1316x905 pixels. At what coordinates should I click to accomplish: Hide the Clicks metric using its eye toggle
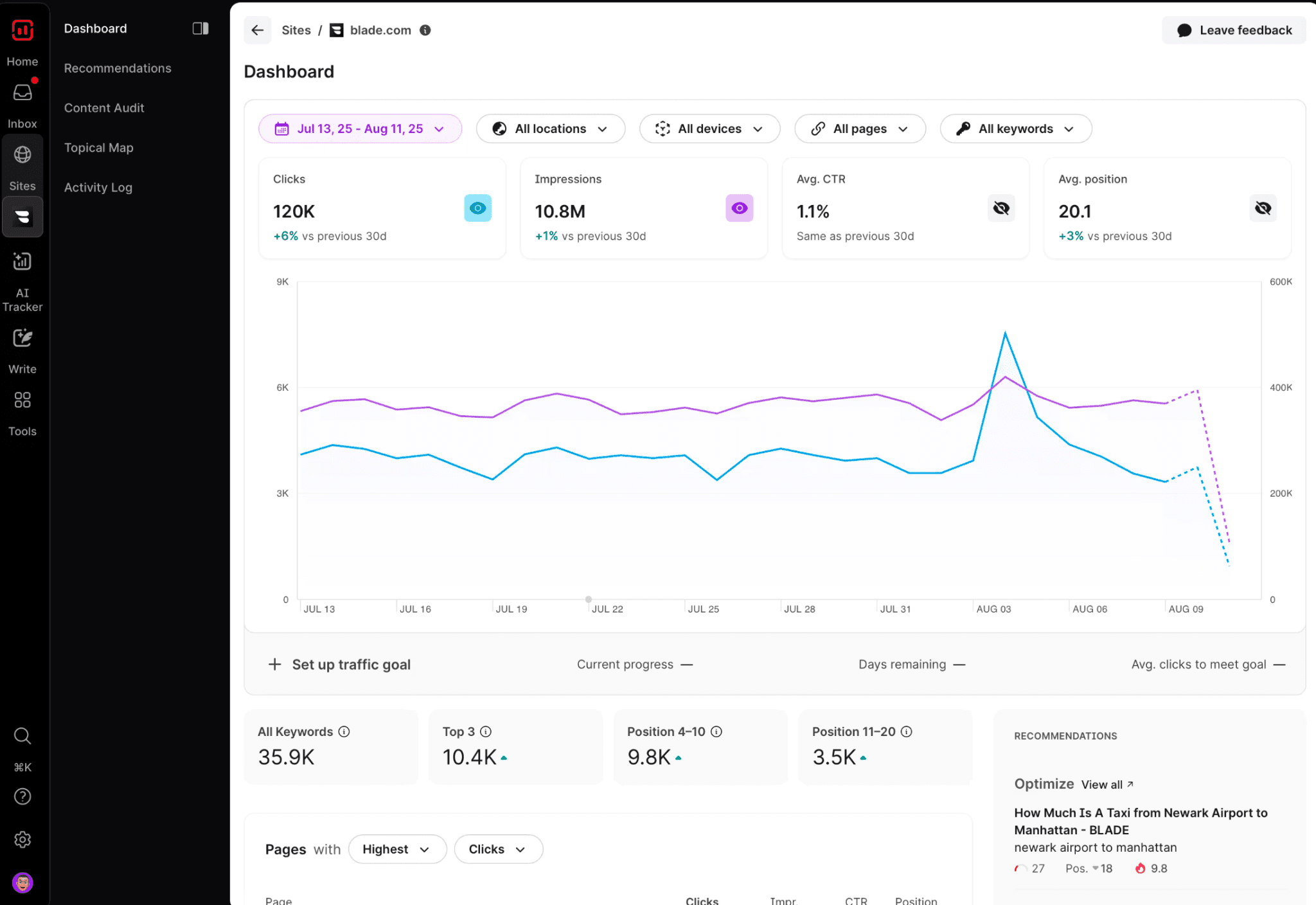pos(477,208)
